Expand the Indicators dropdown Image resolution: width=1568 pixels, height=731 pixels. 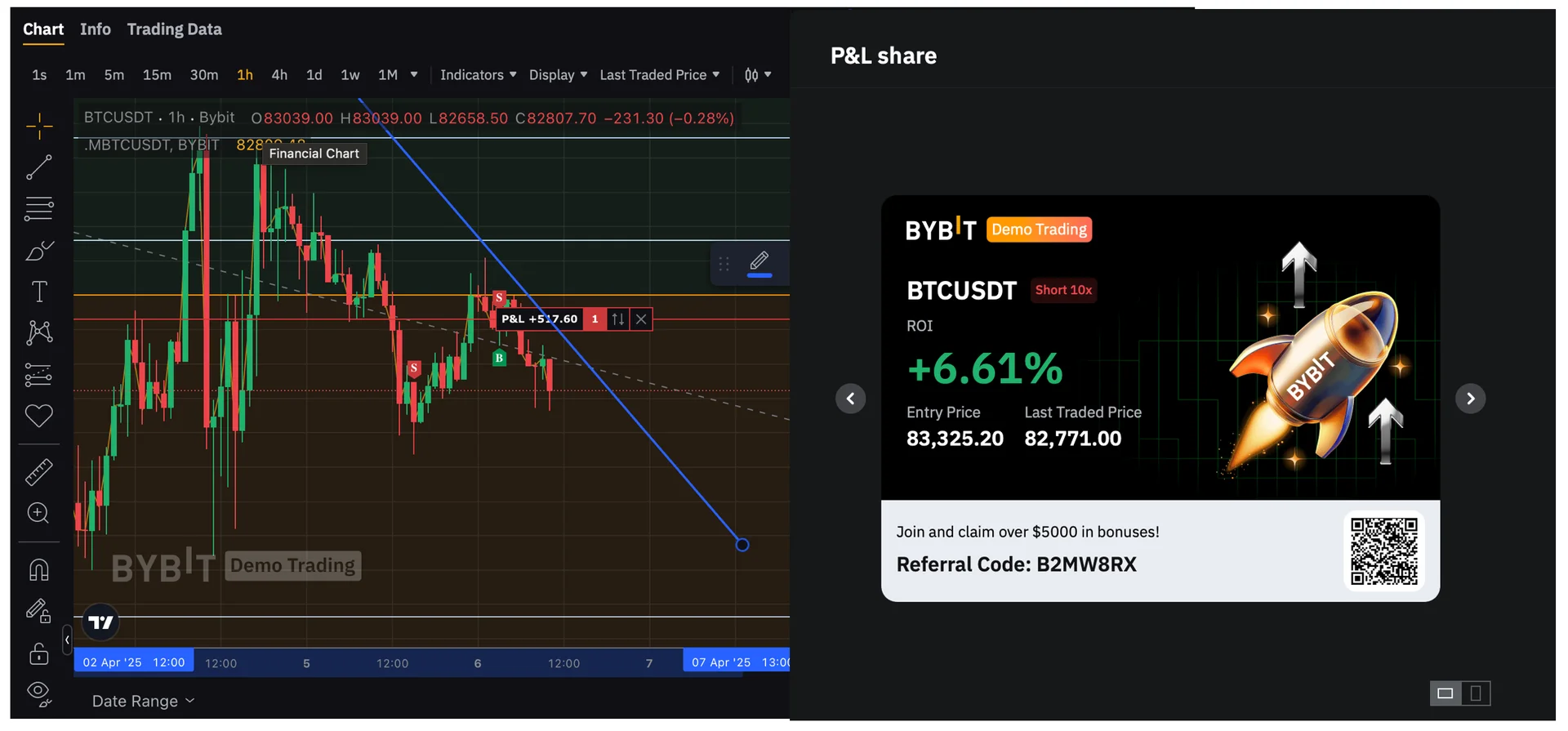(x=478, y=75)
